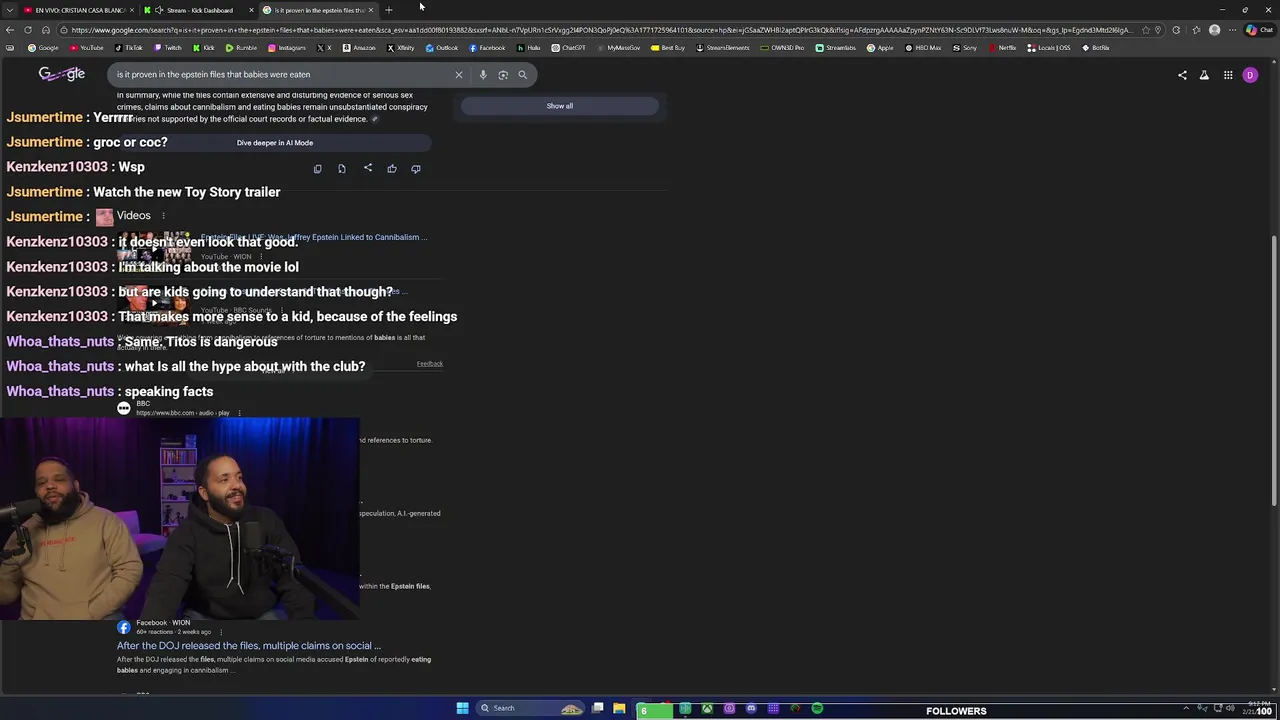Submit search with the magnifier icon
1280x720 pixels.
click(x=522, y=75)
